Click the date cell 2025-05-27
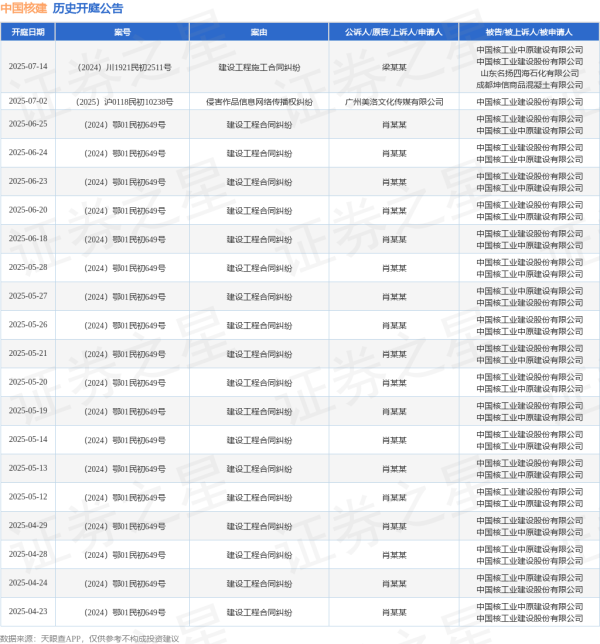The height and width of the screenshot is (644, 600). (28, 296)
